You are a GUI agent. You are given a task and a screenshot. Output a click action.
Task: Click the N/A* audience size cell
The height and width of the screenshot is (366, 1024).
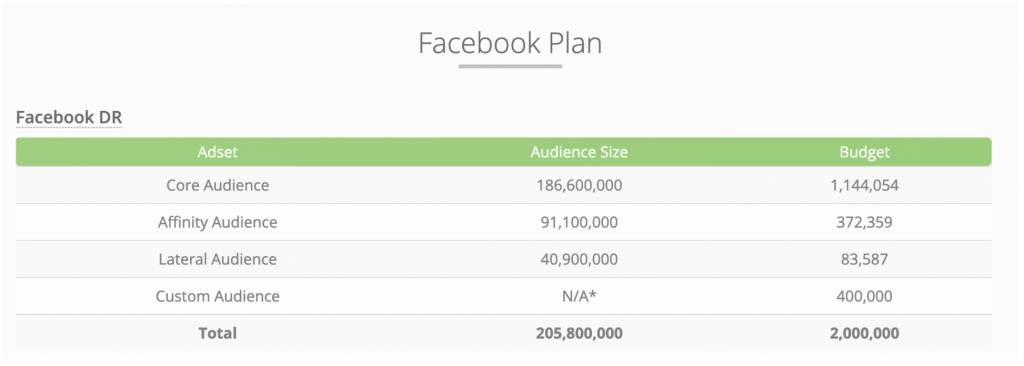coord(579,296)
